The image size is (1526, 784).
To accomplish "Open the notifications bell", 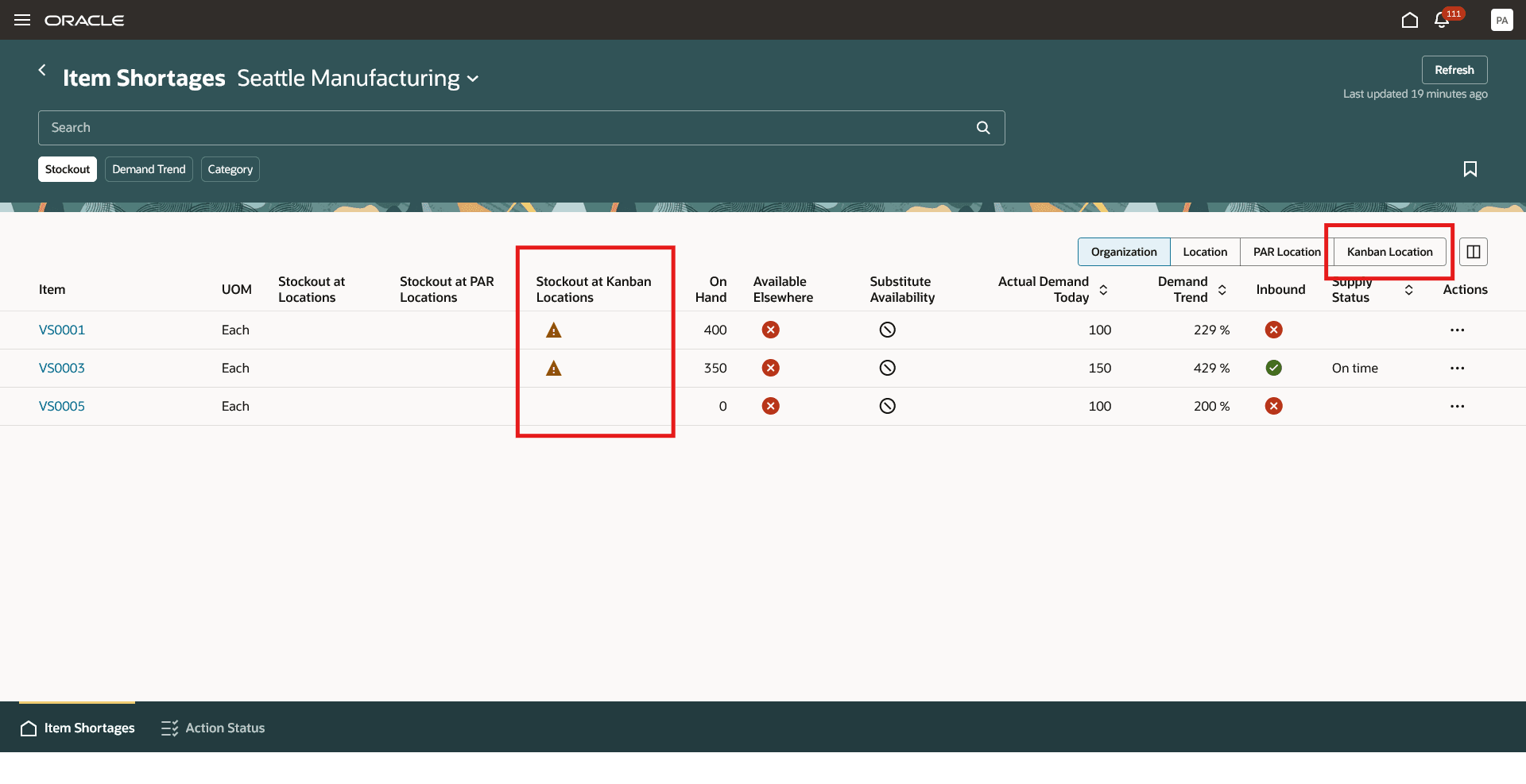I will tap(1442, 20).
